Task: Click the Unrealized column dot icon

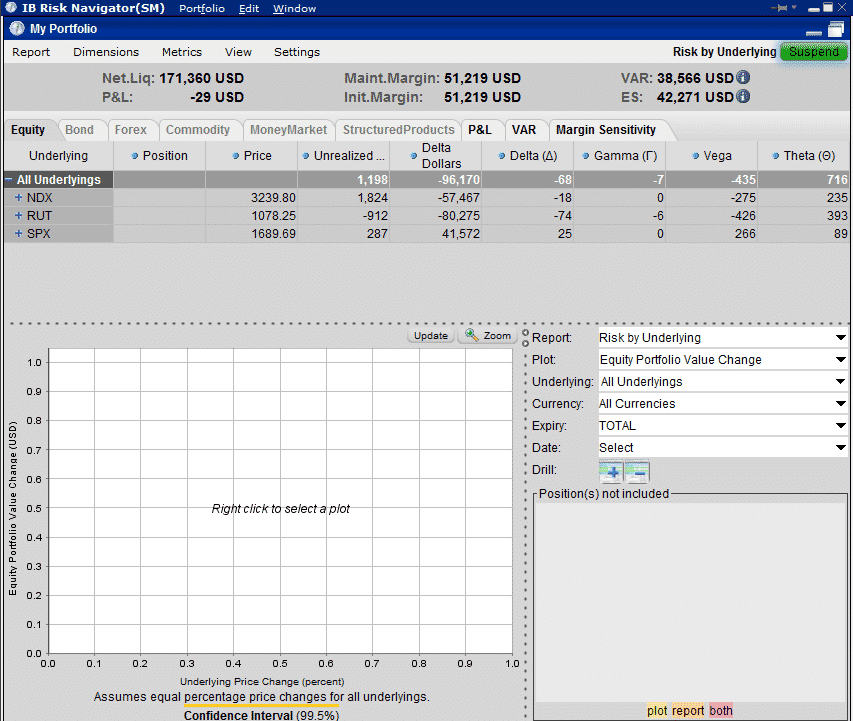Action: tap(306, 156)
